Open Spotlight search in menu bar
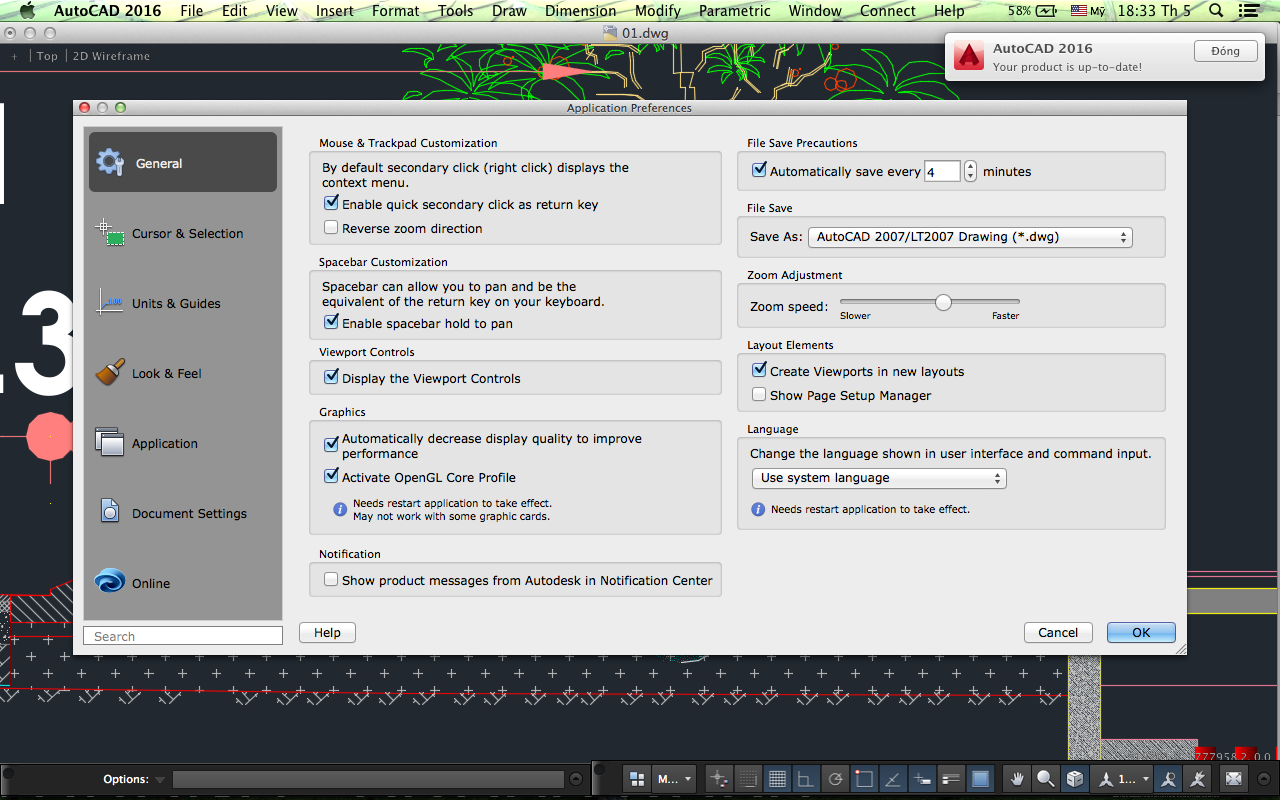The image size is (1280, 800). coord(1216,11)
